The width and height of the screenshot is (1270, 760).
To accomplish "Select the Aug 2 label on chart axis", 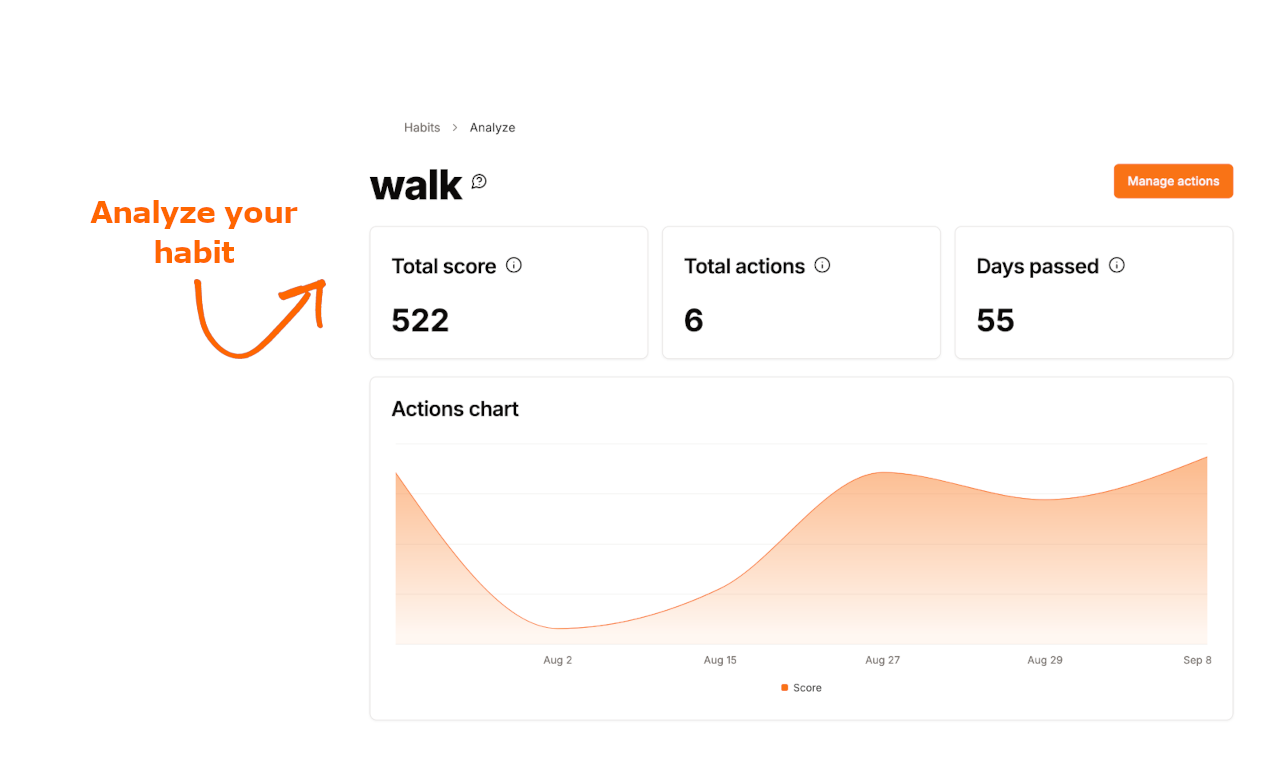I will [558, 660].
